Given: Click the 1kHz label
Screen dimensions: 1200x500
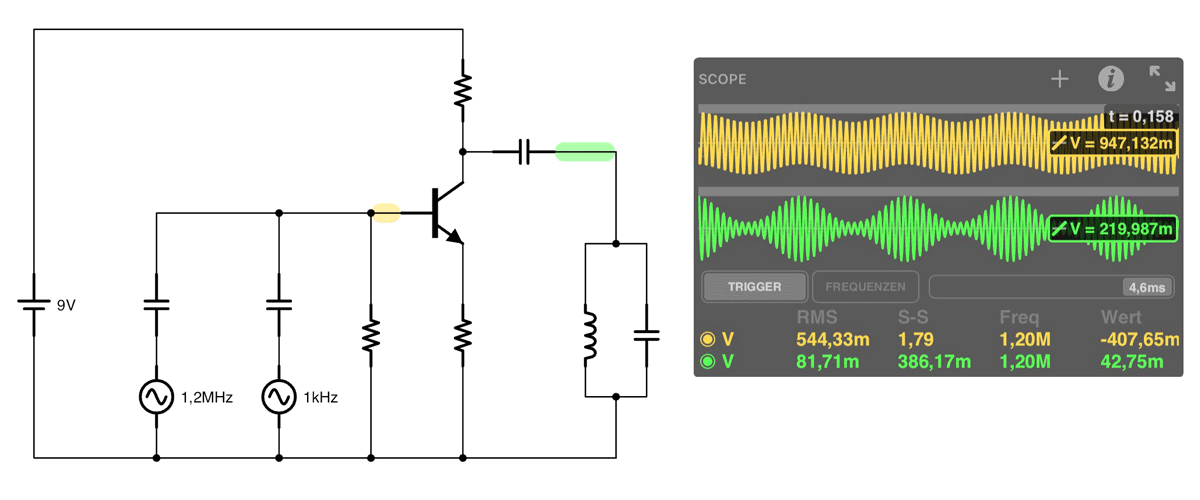Looking at the screenshot, I should (x=321, y=397).
